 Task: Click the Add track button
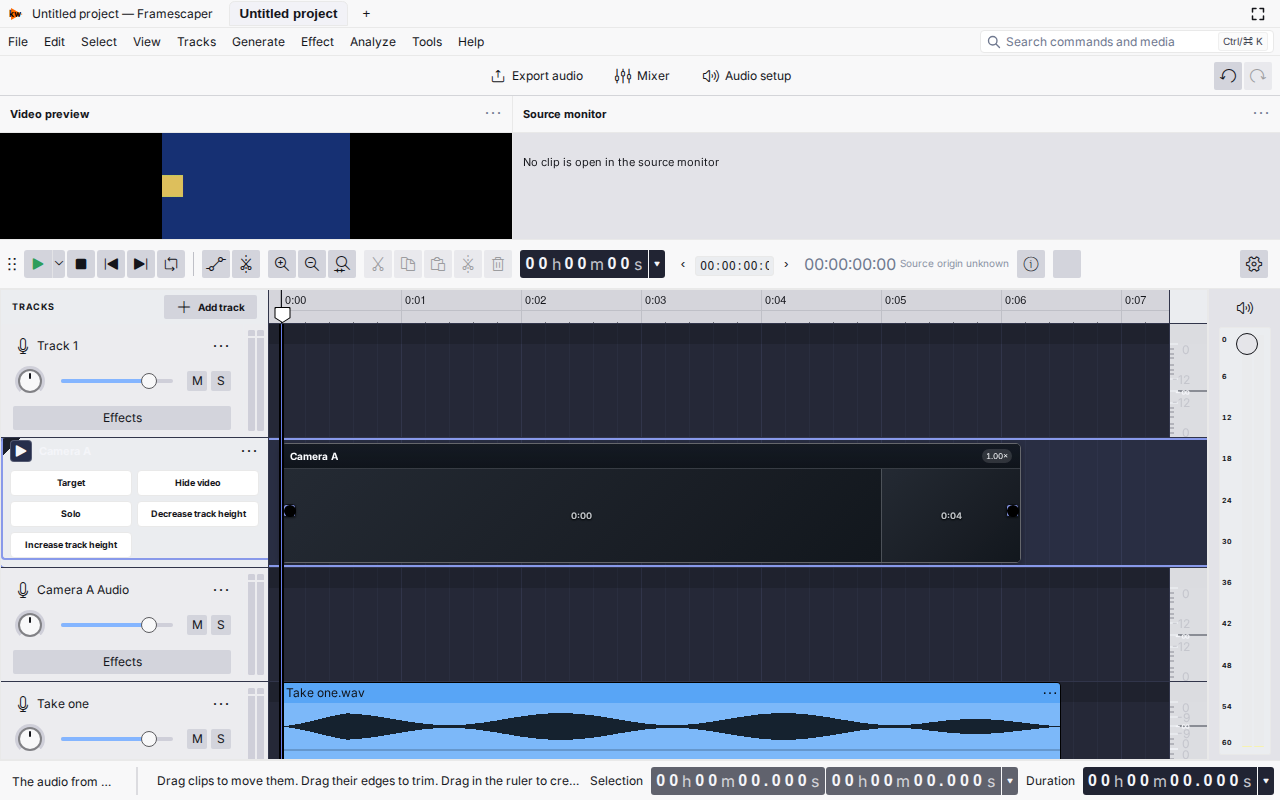point(210,307)
